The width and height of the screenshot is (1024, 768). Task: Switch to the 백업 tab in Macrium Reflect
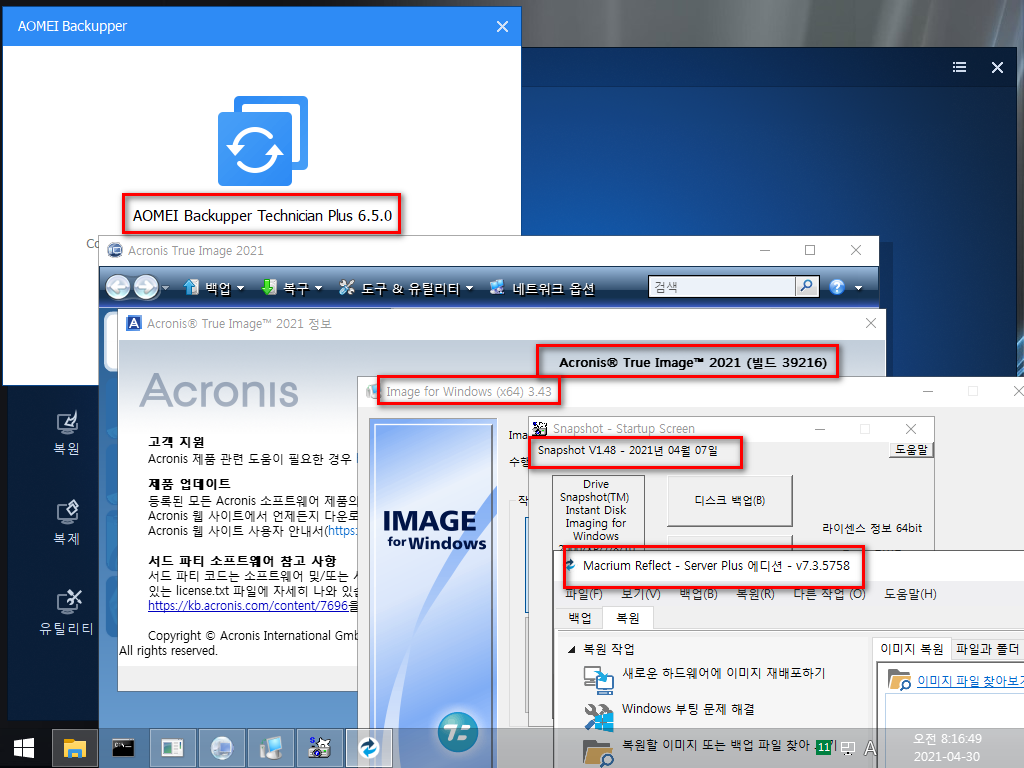(x=580, y=618)
